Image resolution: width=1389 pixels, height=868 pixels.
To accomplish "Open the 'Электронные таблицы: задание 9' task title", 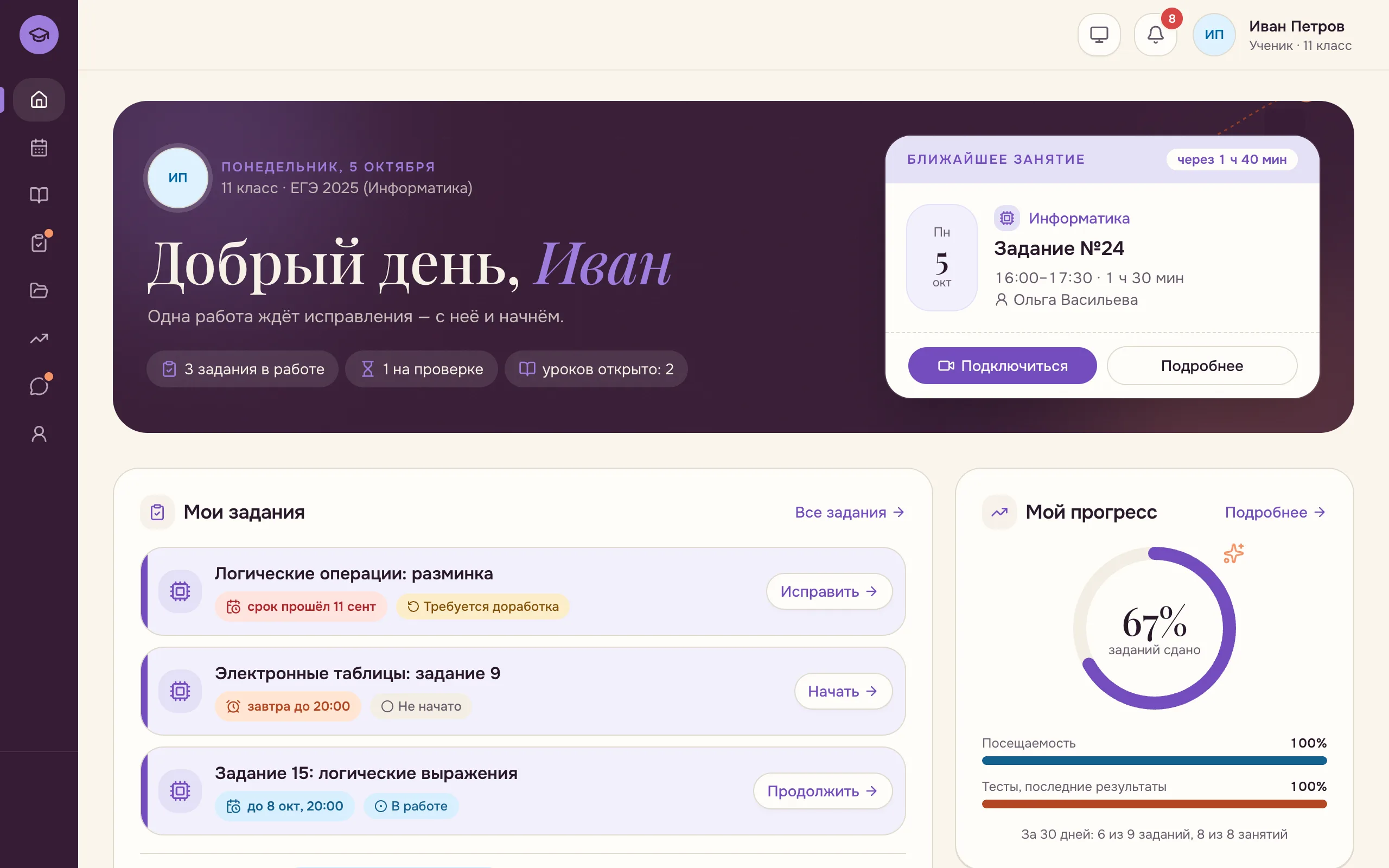I will (x=358, y=673).
